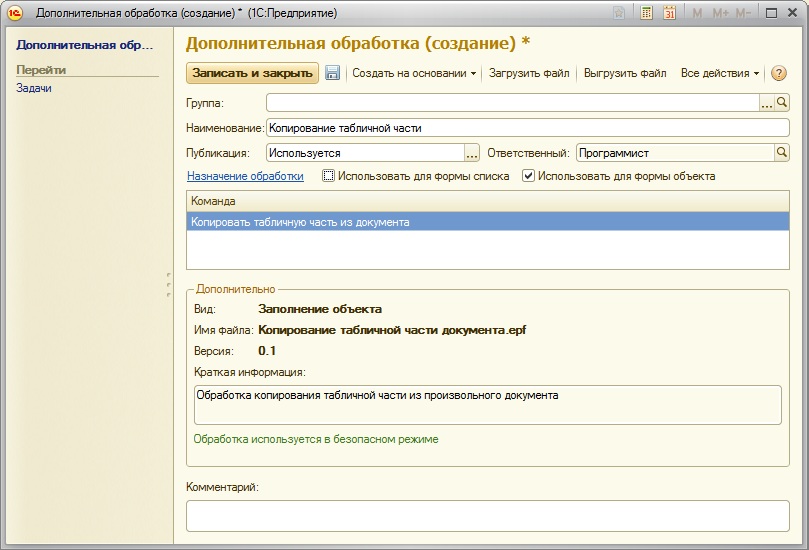Open the calculator from title bar
Screen dimensions: 809x550
[x=647, y=13]
